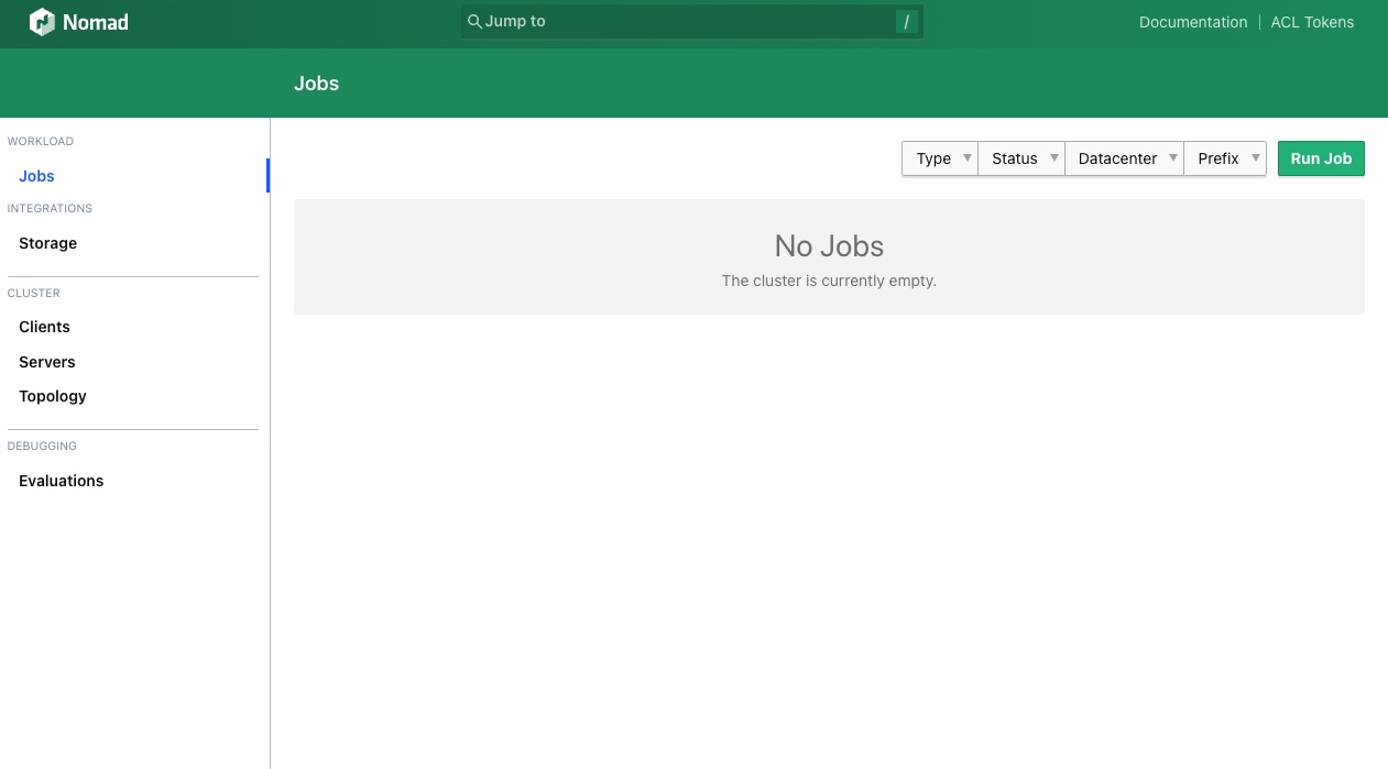
Task: Select Jobs in the Workload sidebar
Action: tap(36, 175)
